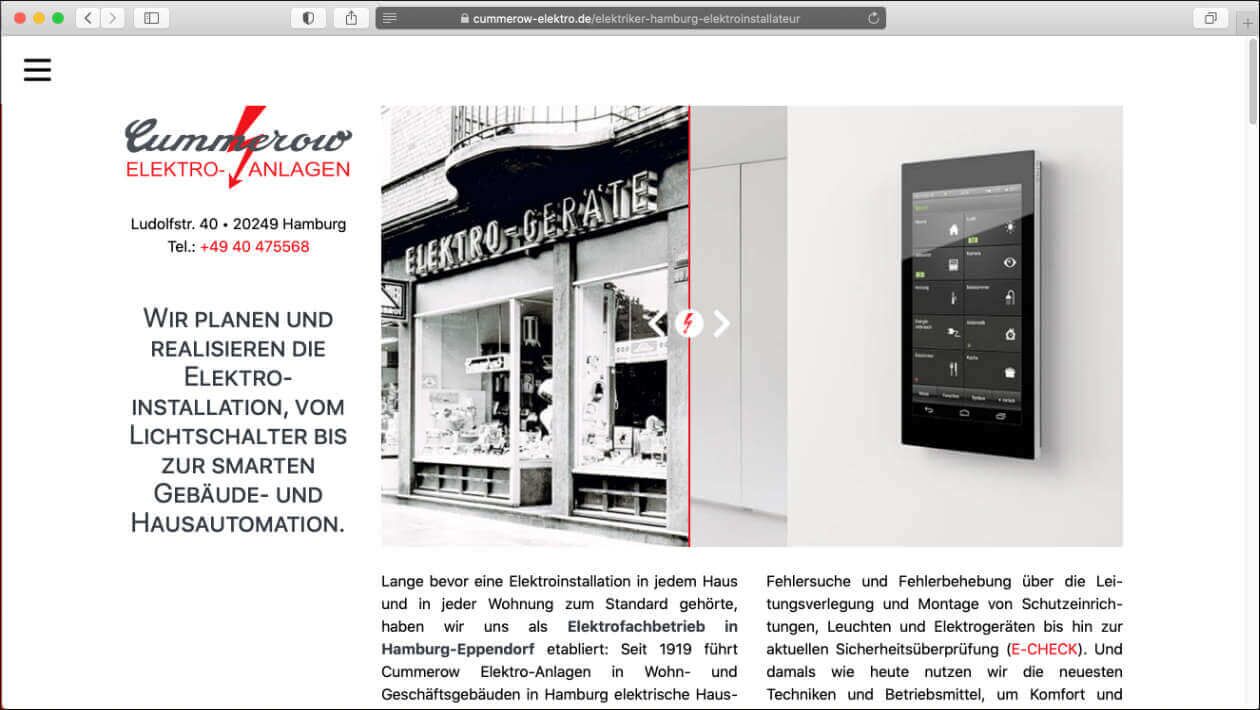Open the hamburger navigation menu
This screenshot has width=1260, height=710.
pyautogui.click(x=37, y=69)
